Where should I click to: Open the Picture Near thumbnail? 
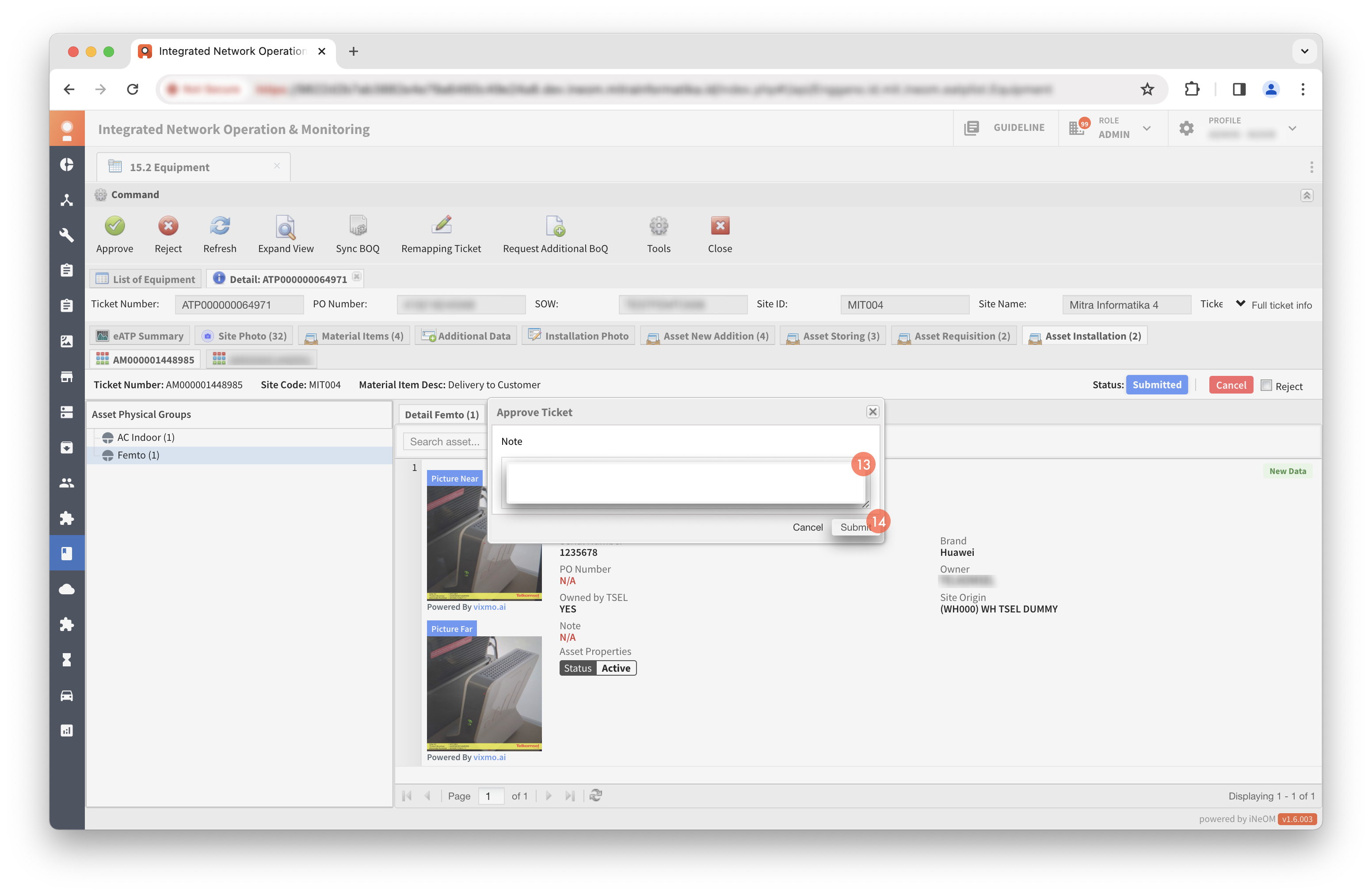[x=484, y=543]
